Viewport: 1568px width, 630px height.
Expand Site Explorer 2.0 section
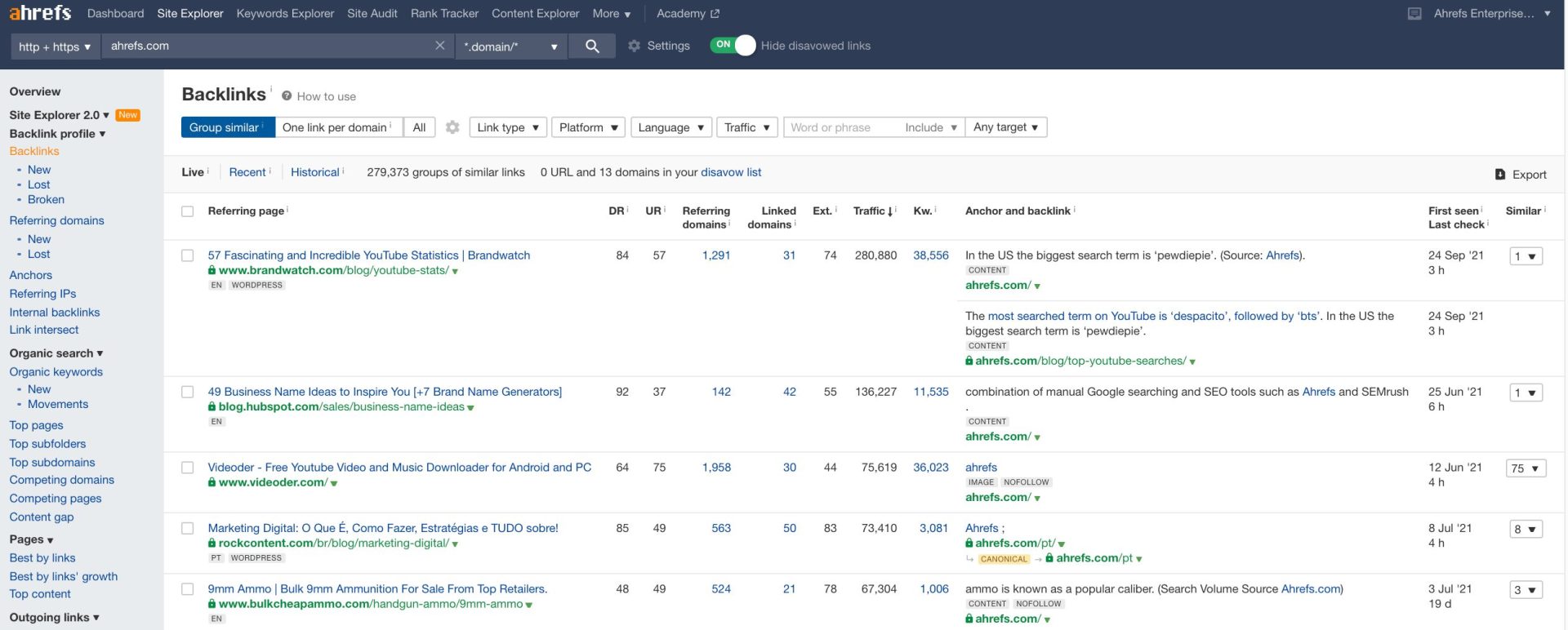pos(59,115)
